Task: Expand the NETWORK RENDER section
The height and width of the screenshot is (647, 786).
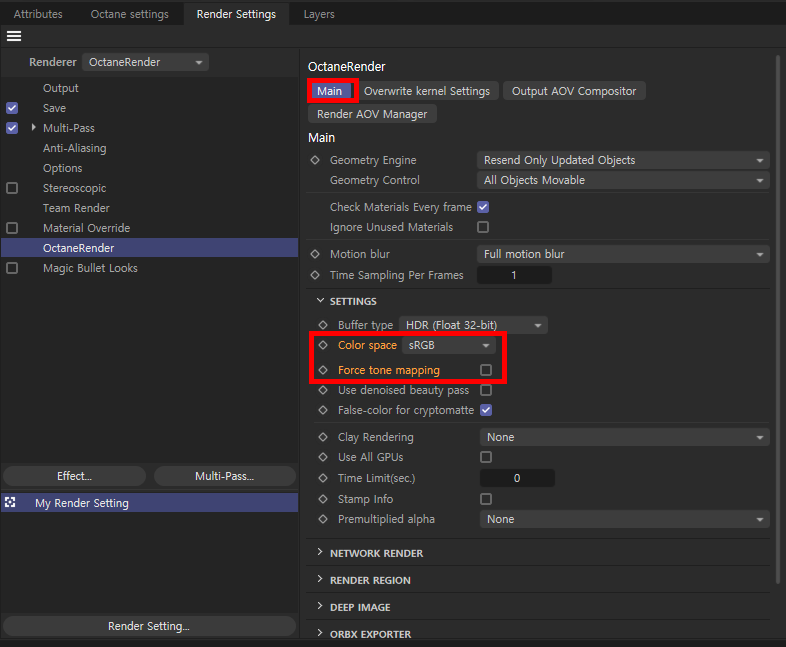Action: (x=320, y=552)
